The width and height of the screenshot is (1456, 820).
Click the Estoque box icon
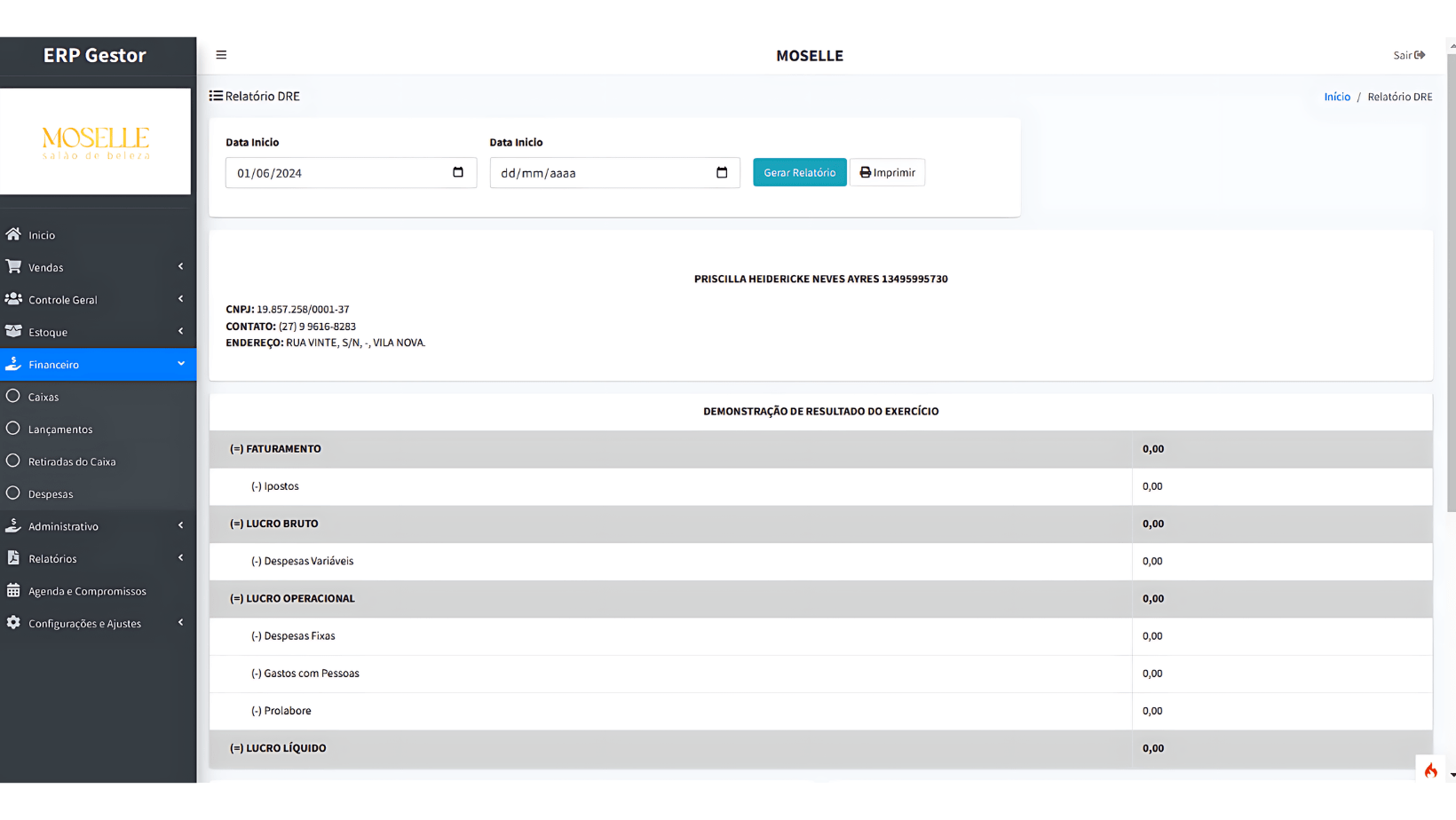point(13,331)
